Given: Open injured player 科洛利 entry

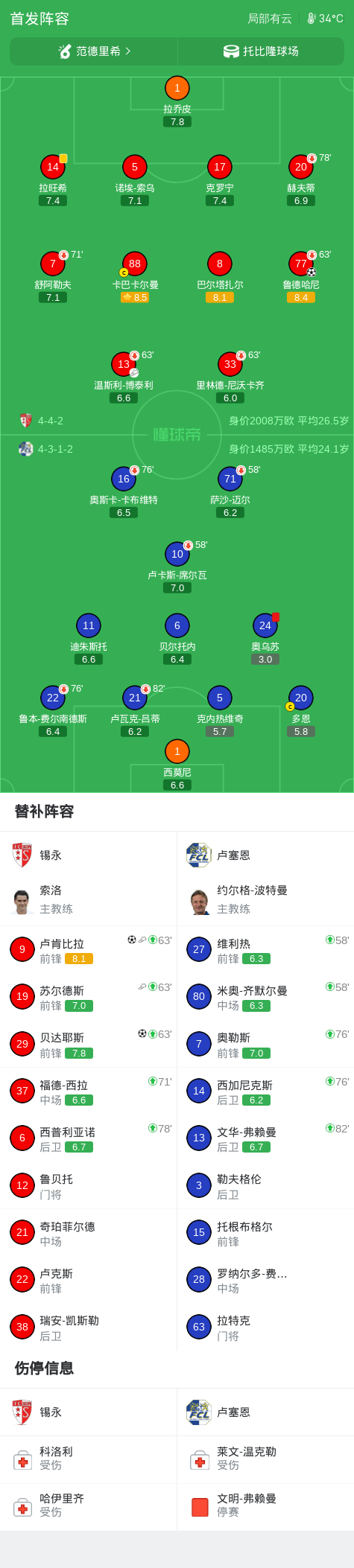Looking at the screenshot, I should click(x=89, y=1459).
